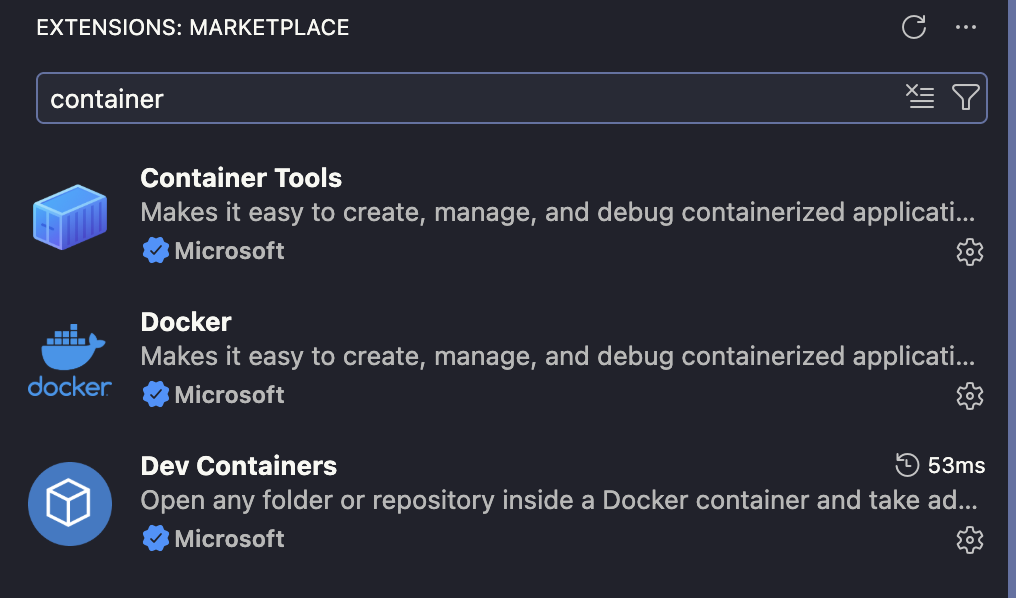
Task: Open the filter extensions funnel menu
Action: point(965,97)
